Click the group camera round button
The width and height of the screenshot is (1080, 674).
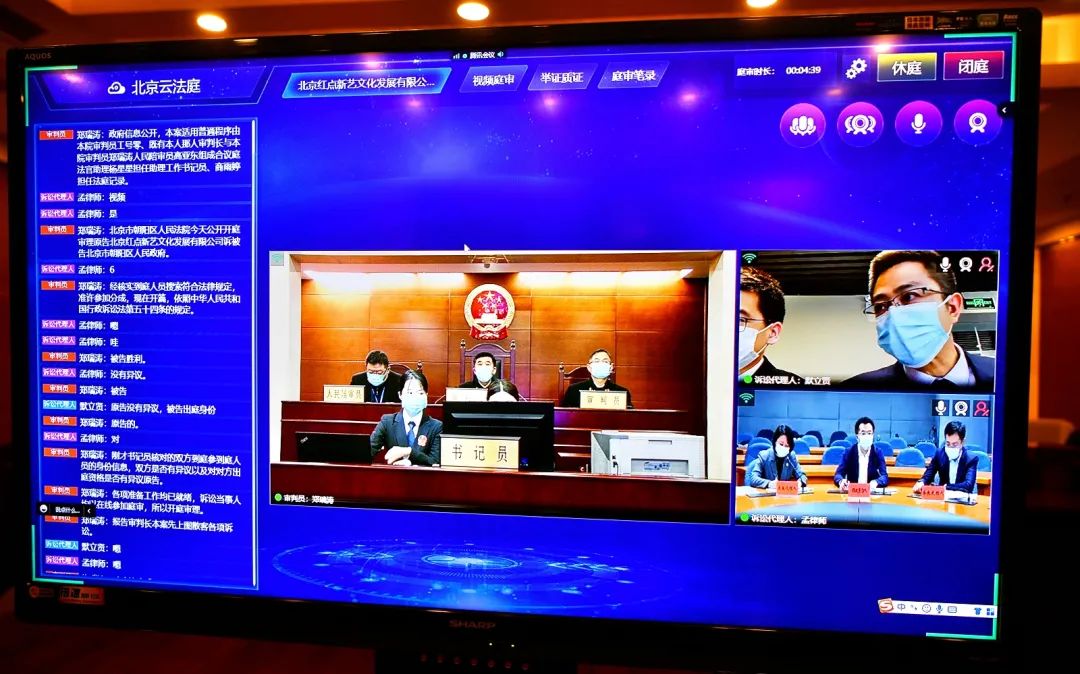[860, 124]
